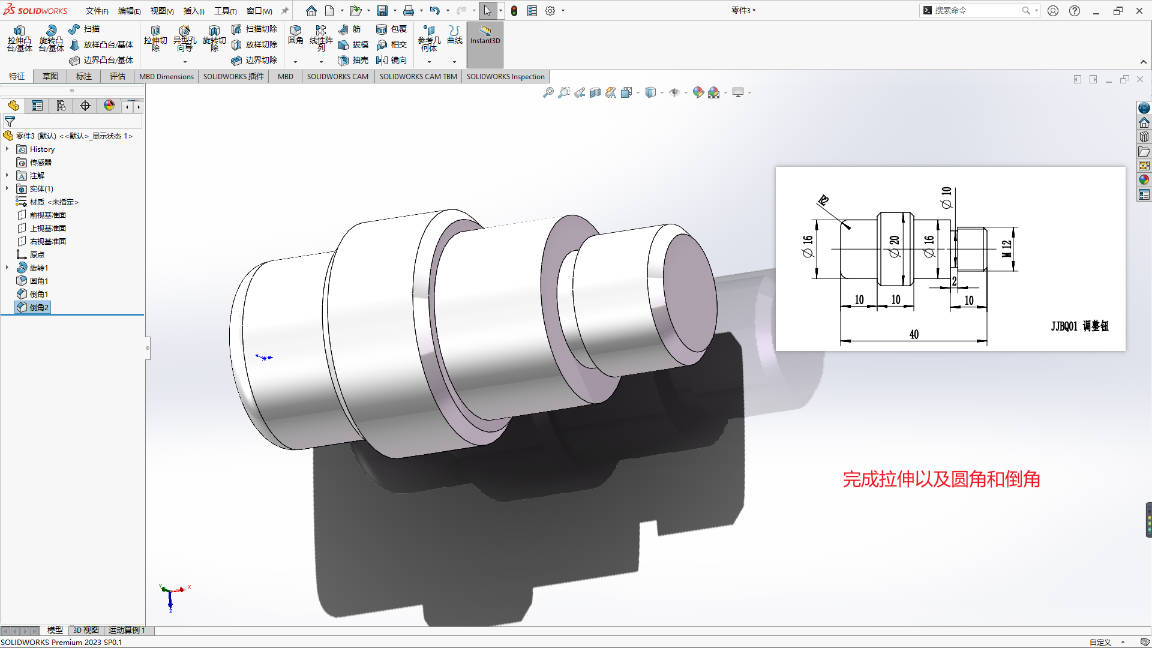Click the Rebuild traffic-light icon
This screenshot has height=648, width=1152.
point(514,10)
